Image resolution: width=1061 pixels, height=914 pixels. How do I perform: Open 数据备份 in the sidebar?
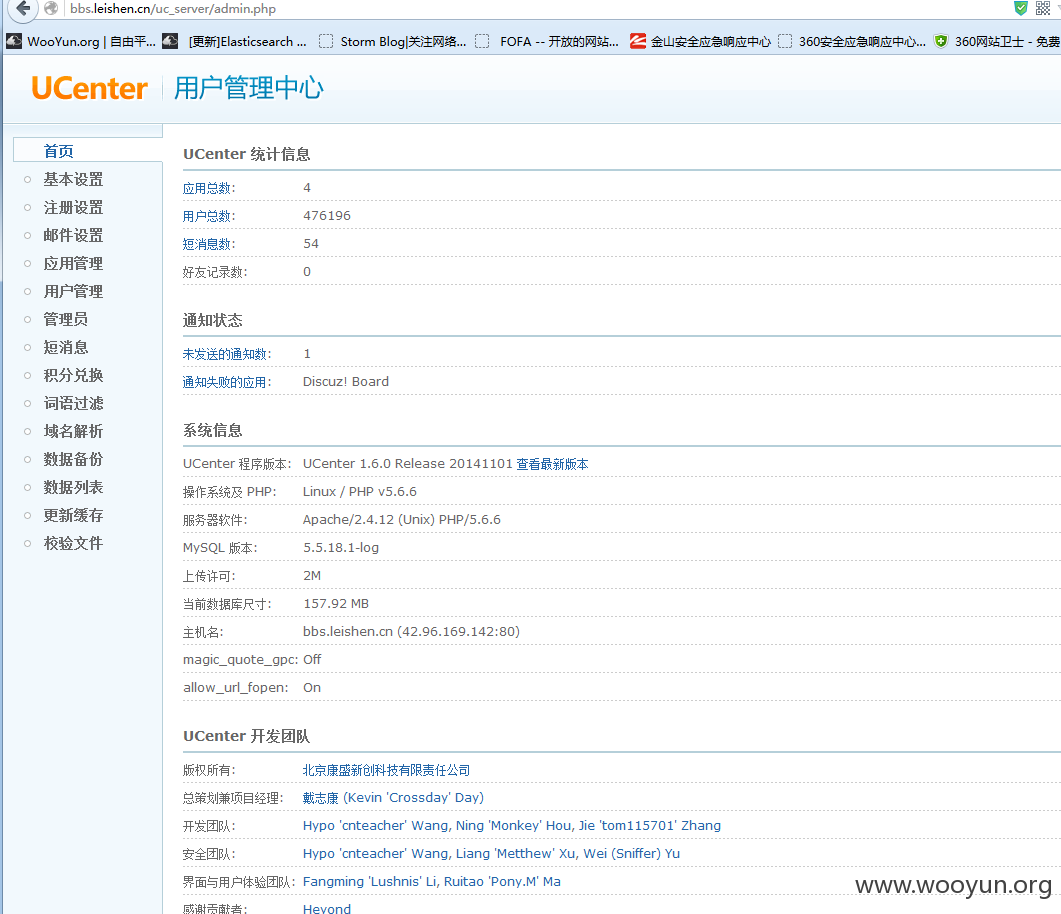point(73,459)
